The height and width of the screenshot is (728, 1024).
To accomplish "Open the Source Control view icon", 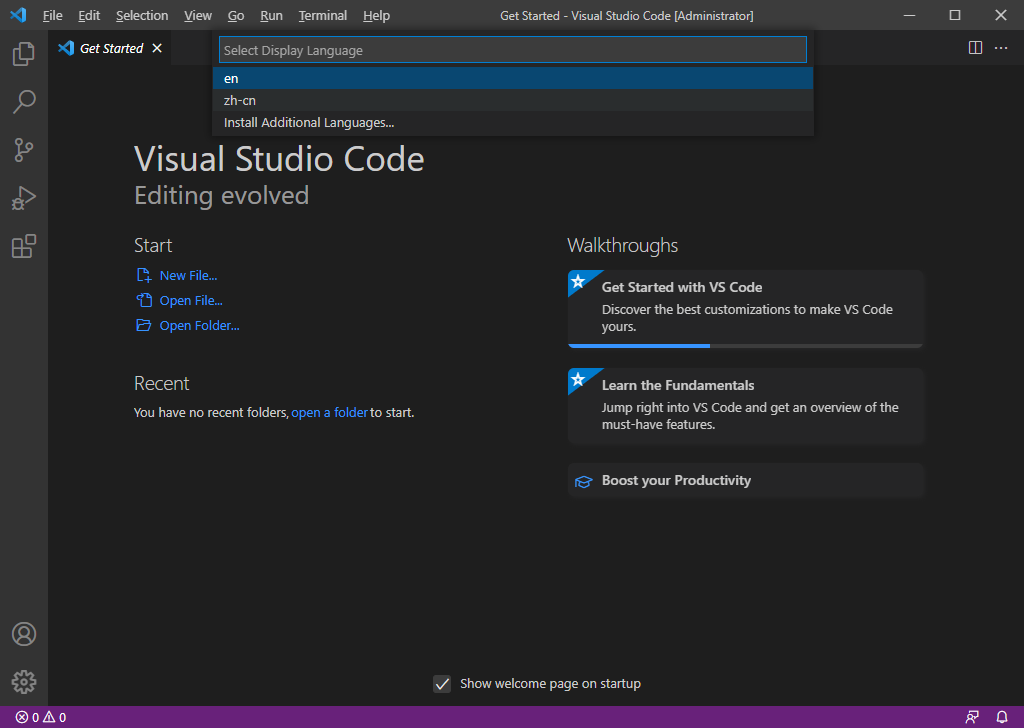I will [24, 150].
